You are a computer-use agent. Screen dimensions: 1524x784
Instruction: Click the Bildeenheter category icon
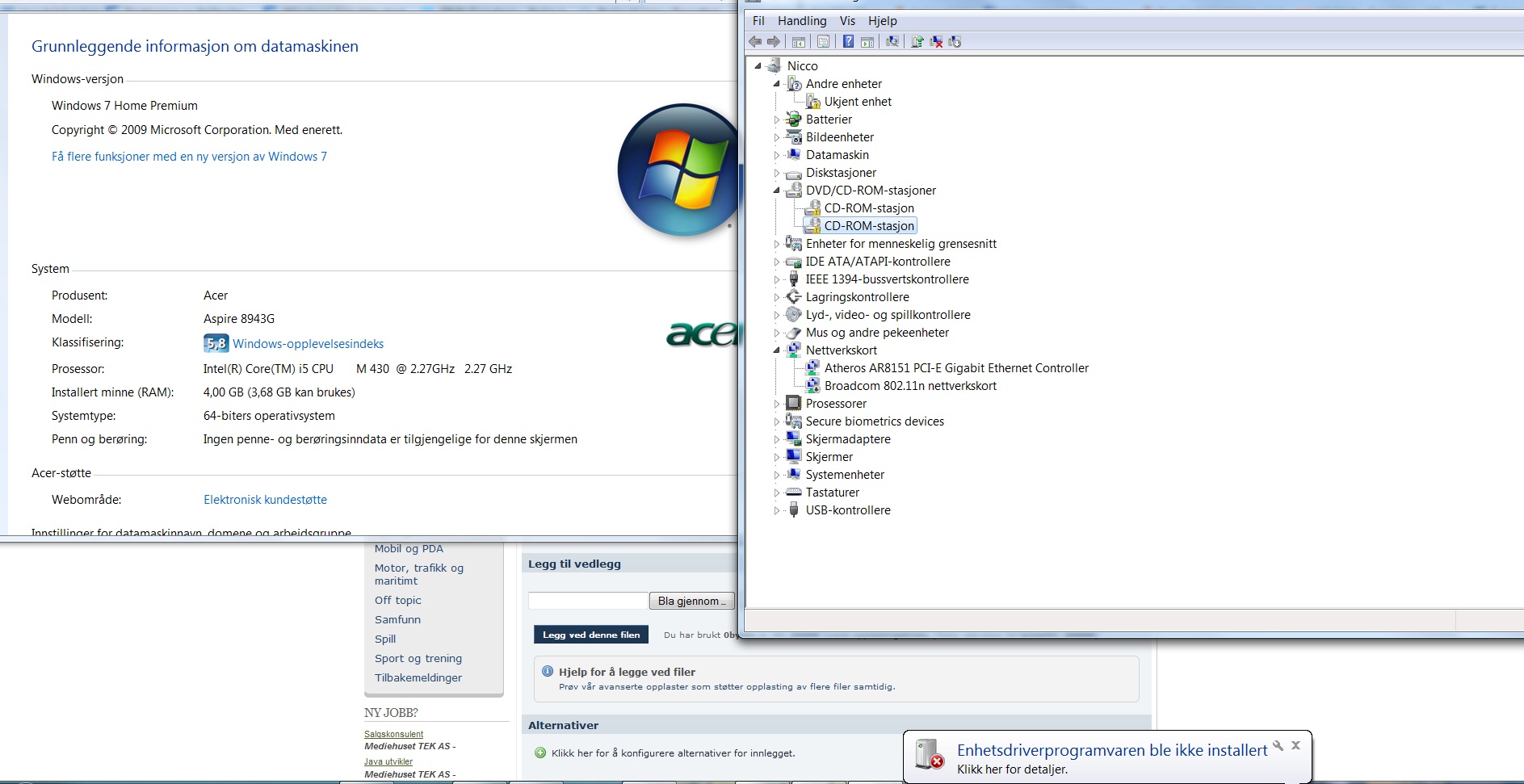click(794, 136)
